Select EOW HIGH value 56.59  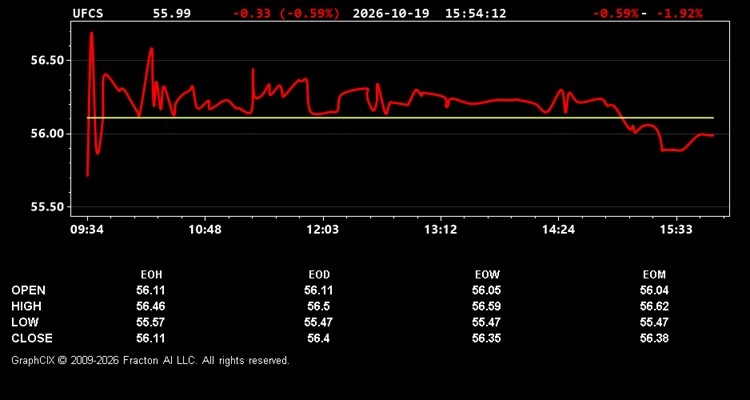pyautogui.click(x=486, y=306)
